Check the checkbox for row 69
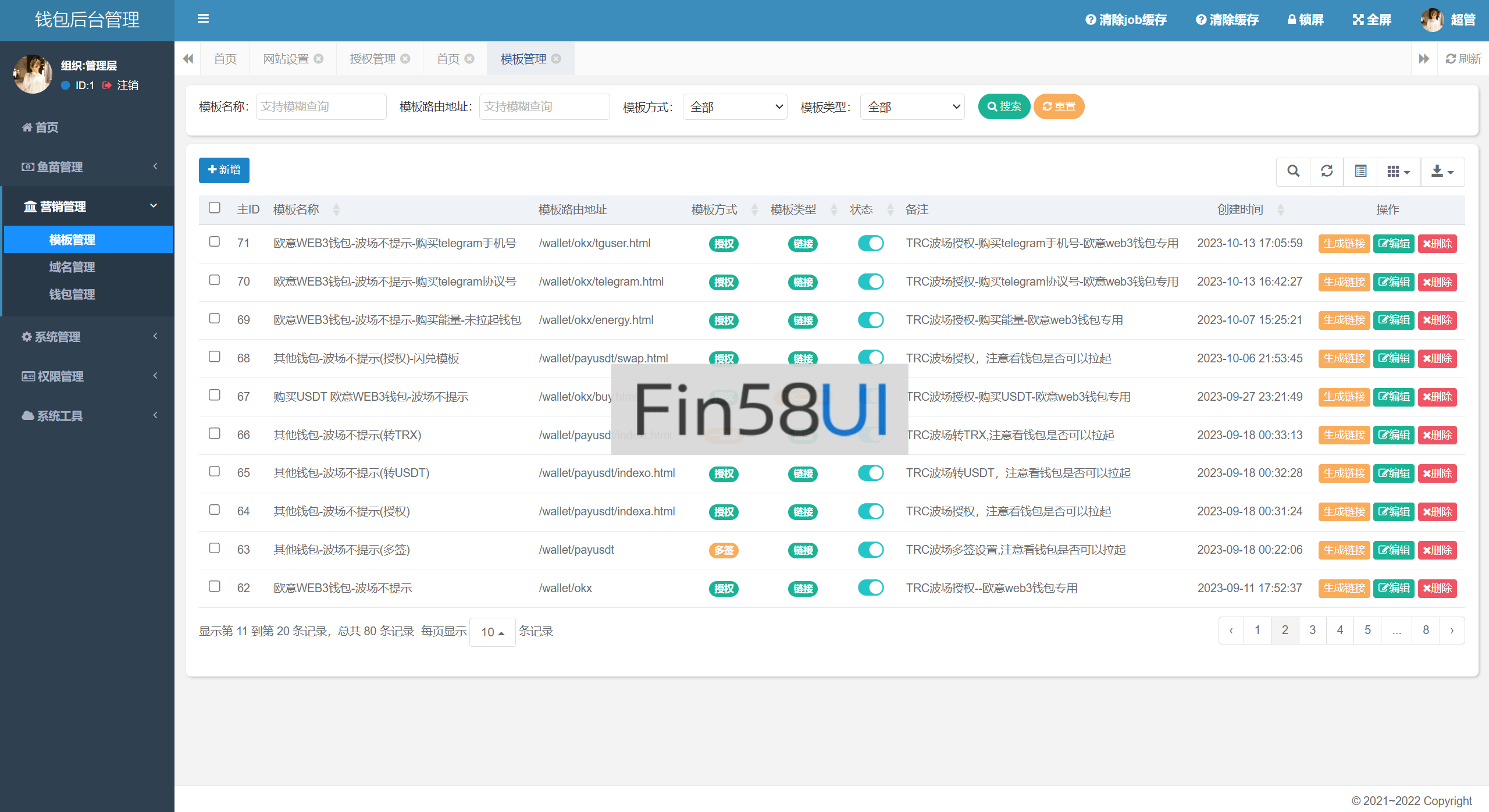 (215, 318)
